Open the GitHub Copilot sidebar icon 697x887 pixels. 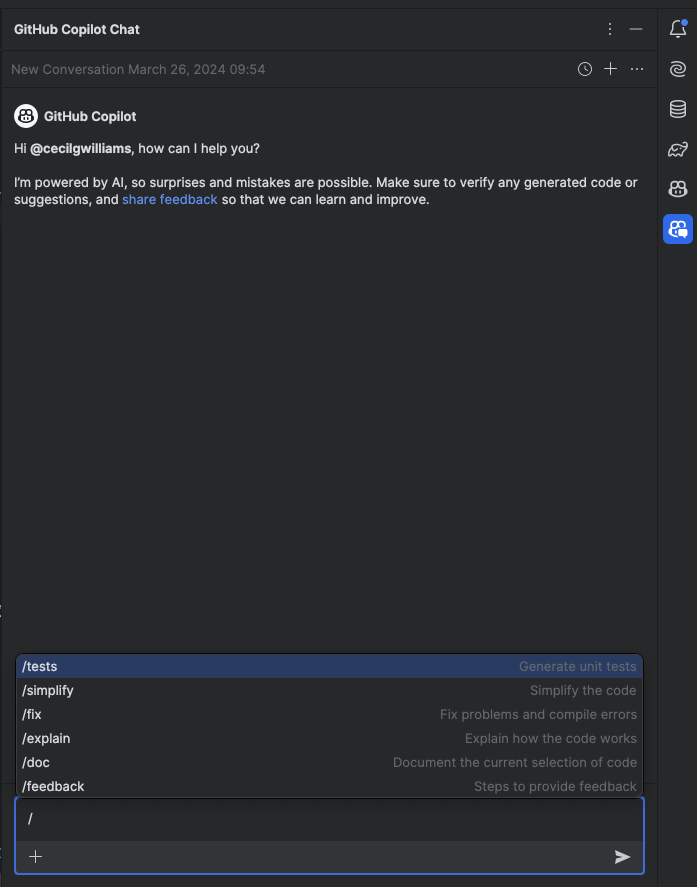coord(678,189)
